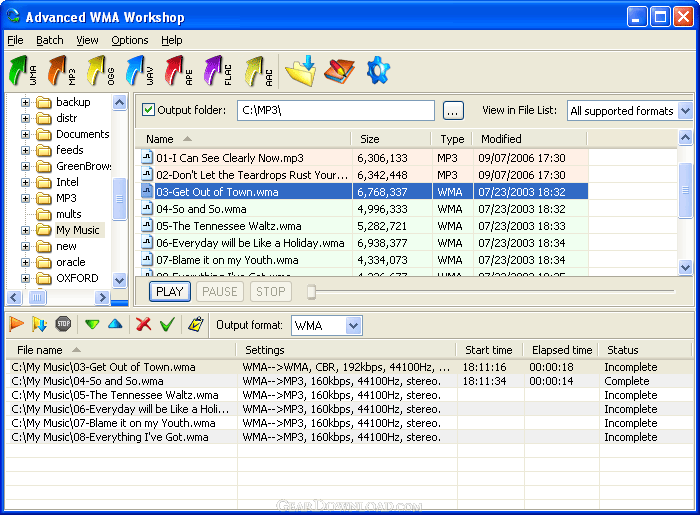Convert to OGG with yellow arrow icon
The width and height of the screenshot is (700, 515).
click(101, 71)
